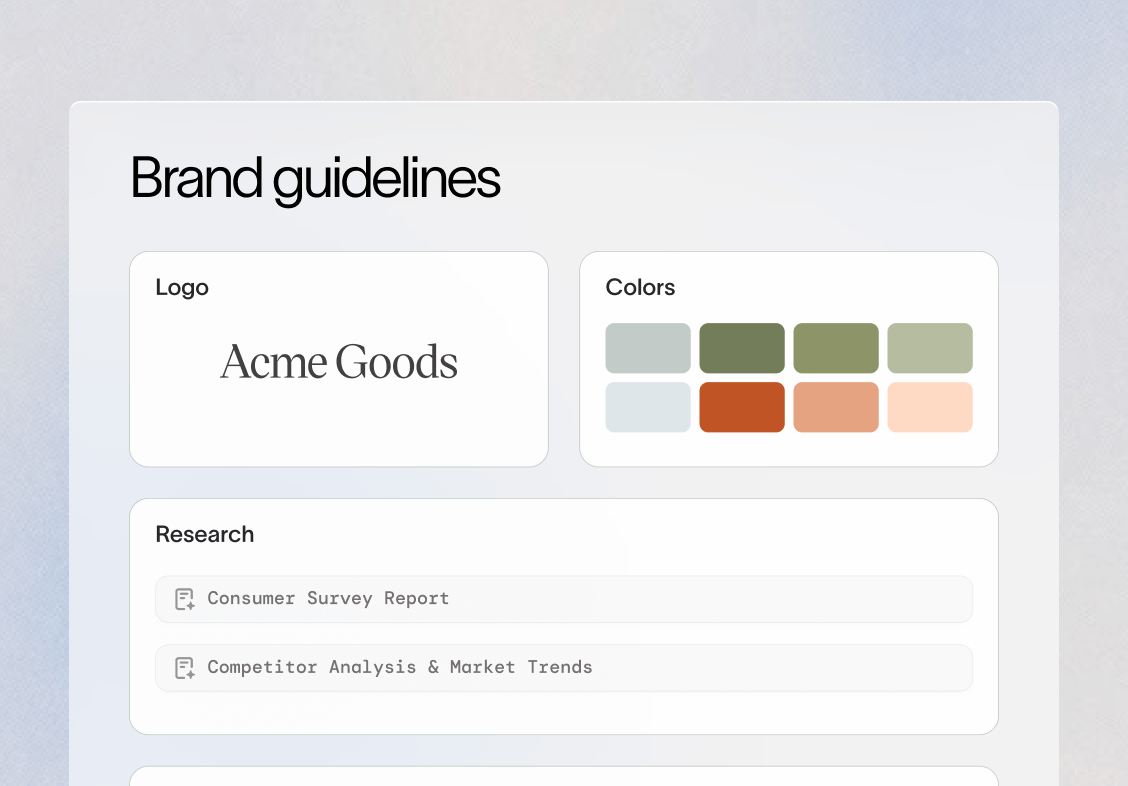1128x786 pixels.
Task: Select the light gray swatch in the top row
Action: coord(648,348)
